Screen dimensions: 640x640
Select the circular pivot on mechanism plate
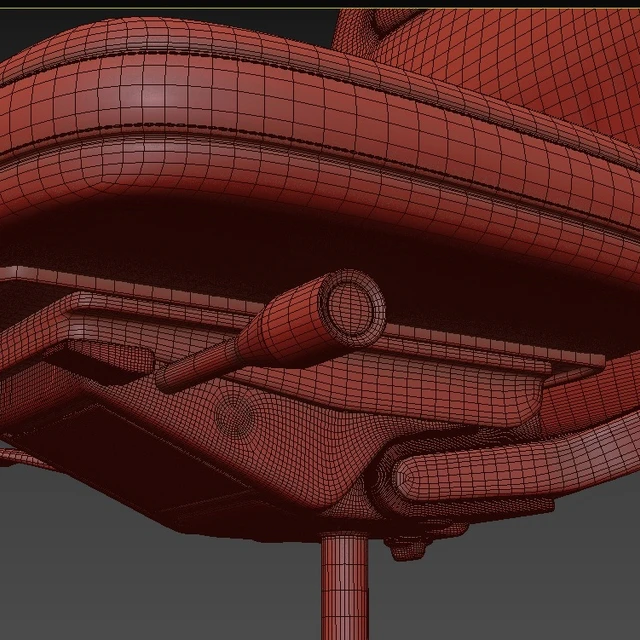pos(235,416)
